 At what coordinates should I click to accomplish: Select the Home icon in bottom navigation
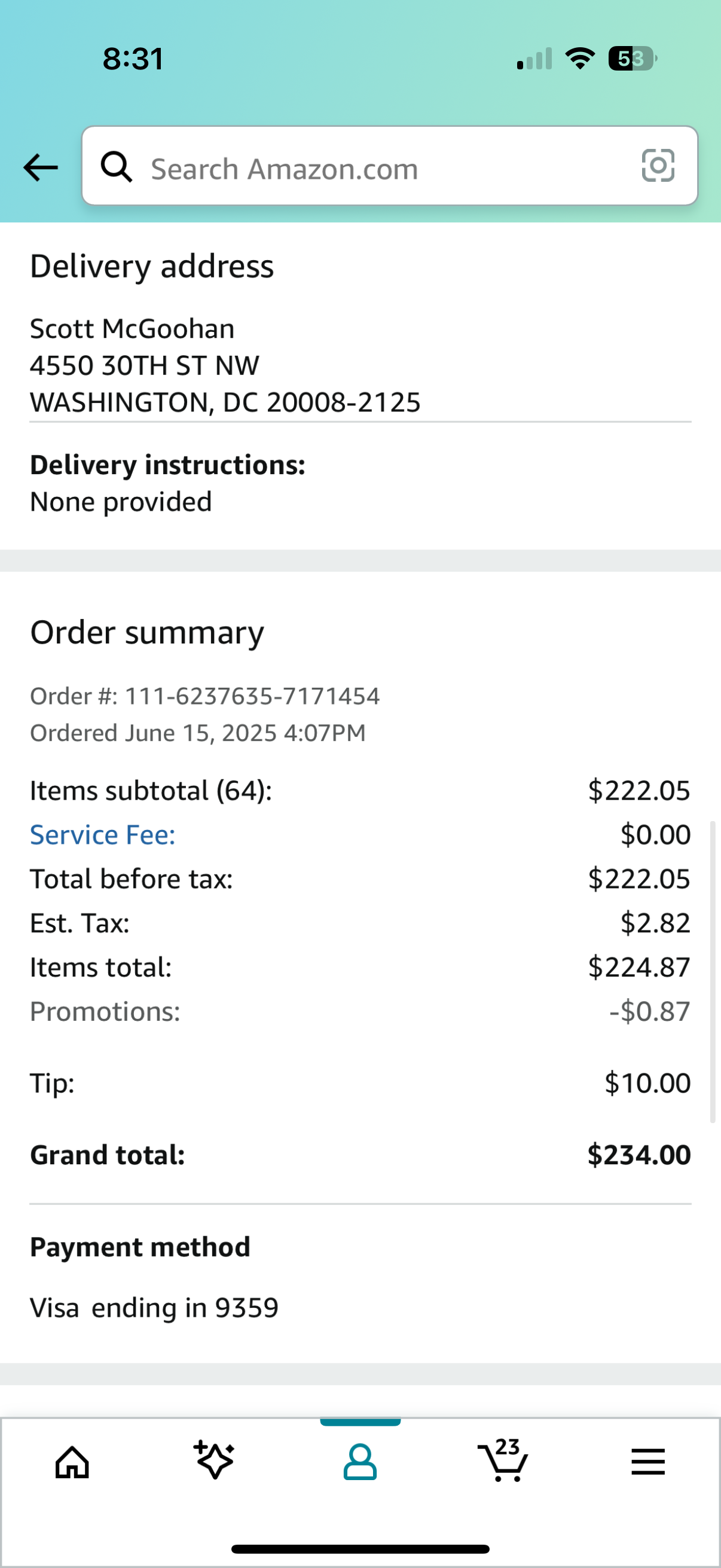click(72, 1463)
